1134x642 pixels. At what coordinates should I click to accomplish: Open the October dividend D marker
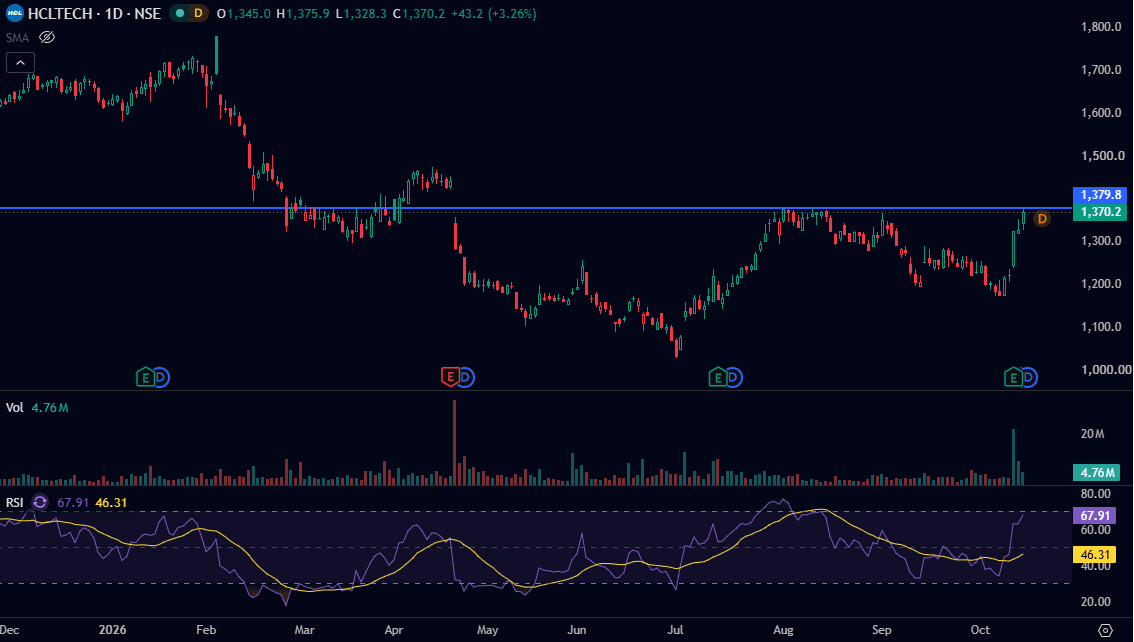(1028, 377)
